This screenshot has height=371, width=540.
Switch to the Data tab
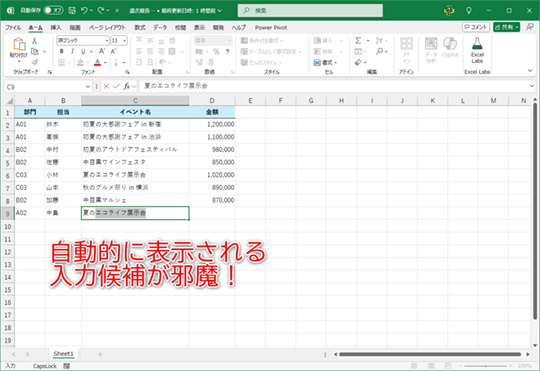tap(160, 28)
